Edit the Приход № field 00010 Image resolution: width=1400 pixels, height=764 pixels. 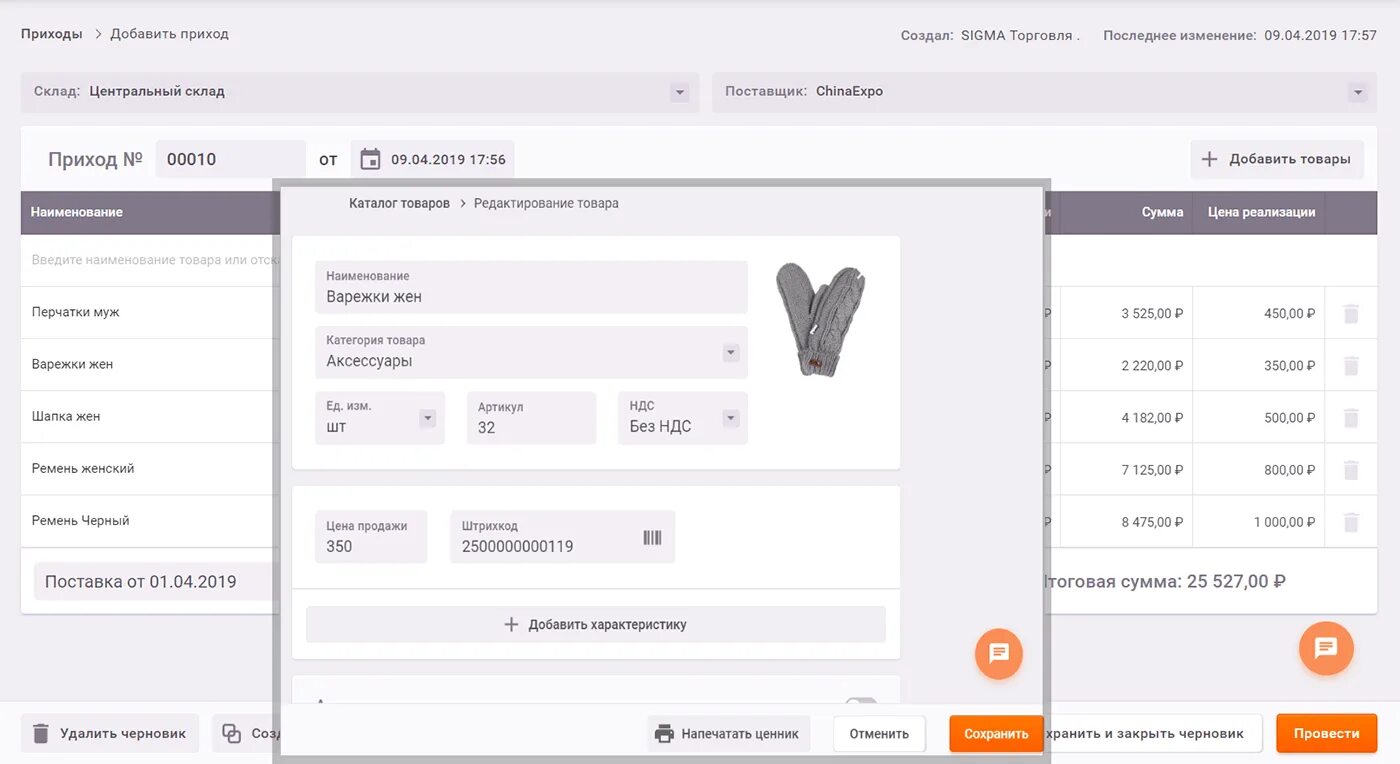coord(230,159)
